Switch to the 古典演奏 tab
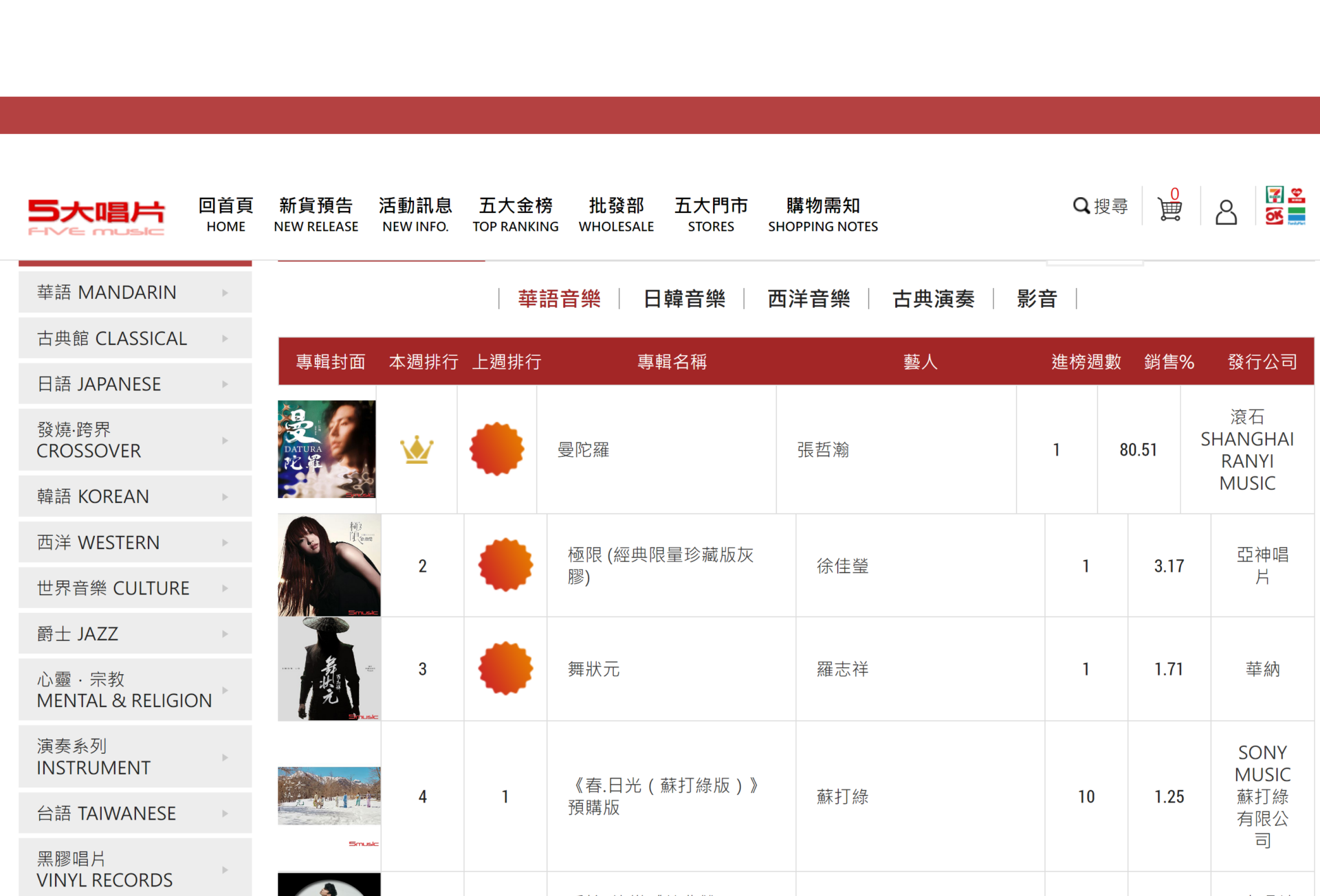The height and width of the screenshot is (896, 1320). click(x=933, y=299)
